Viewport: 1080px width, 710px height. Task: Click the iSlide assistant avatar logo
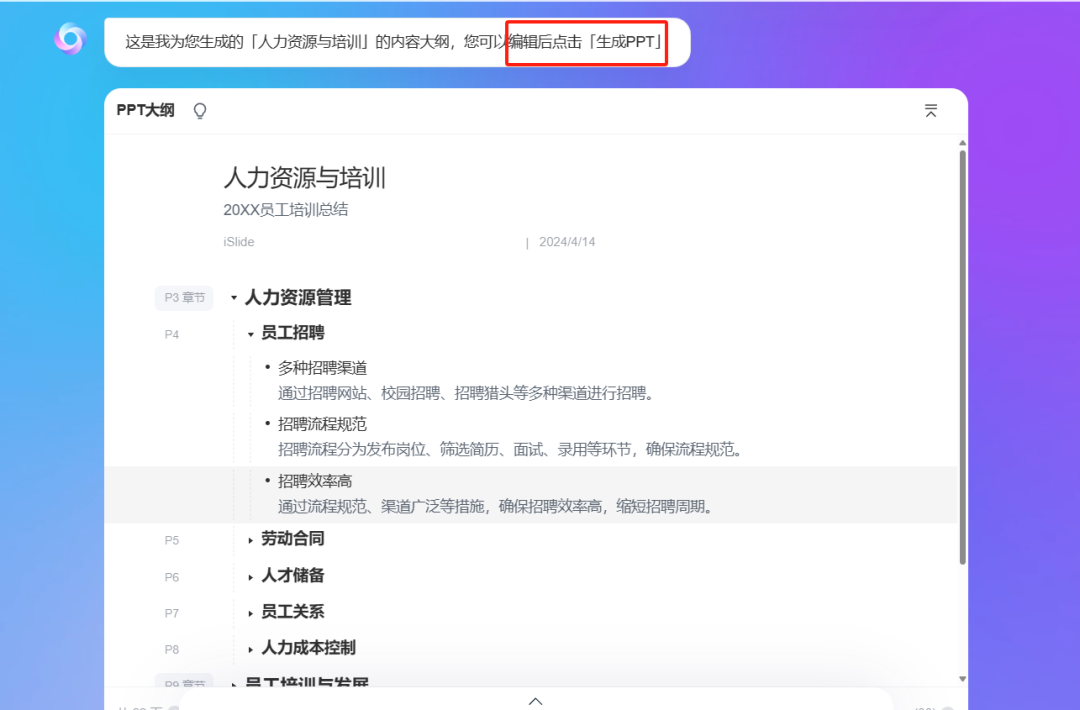(x=68, y=40)
